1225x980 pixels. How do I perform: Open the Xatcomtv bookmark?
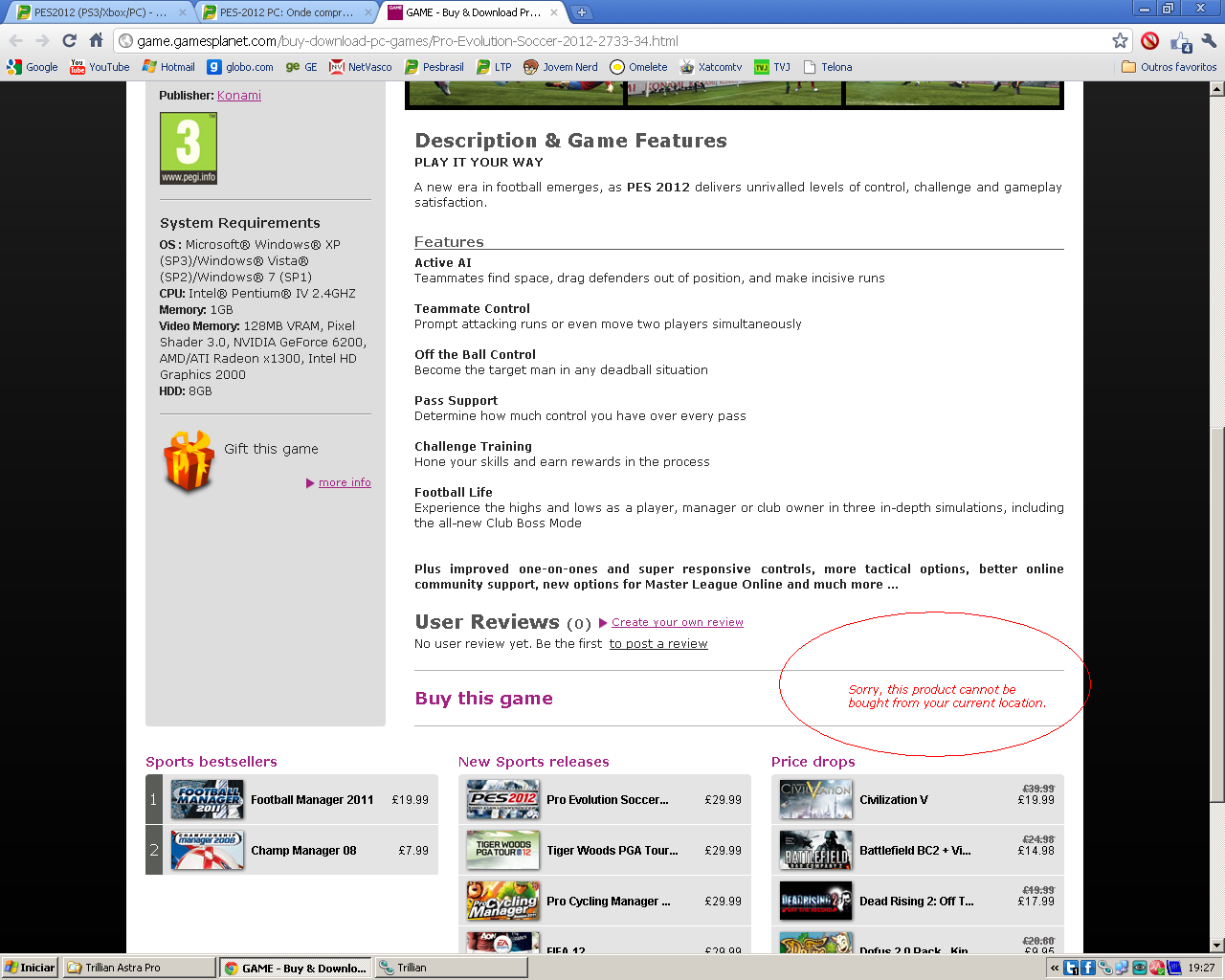(x=711, y=67)
